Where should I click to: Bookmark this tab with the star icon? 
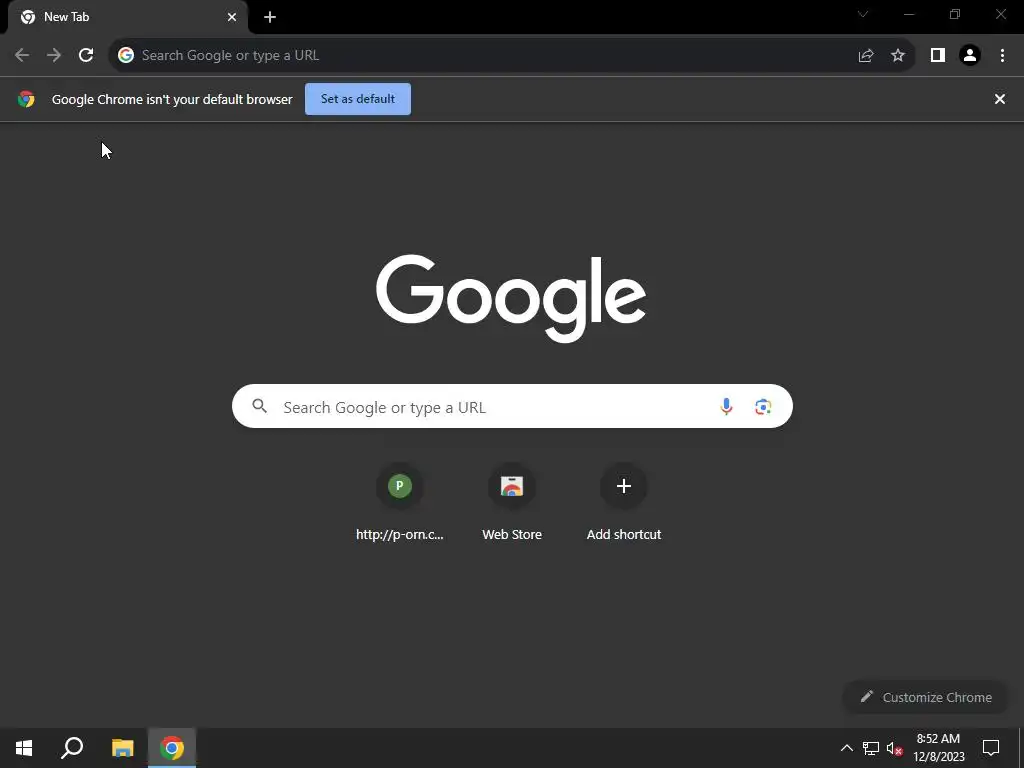(898, 56)
